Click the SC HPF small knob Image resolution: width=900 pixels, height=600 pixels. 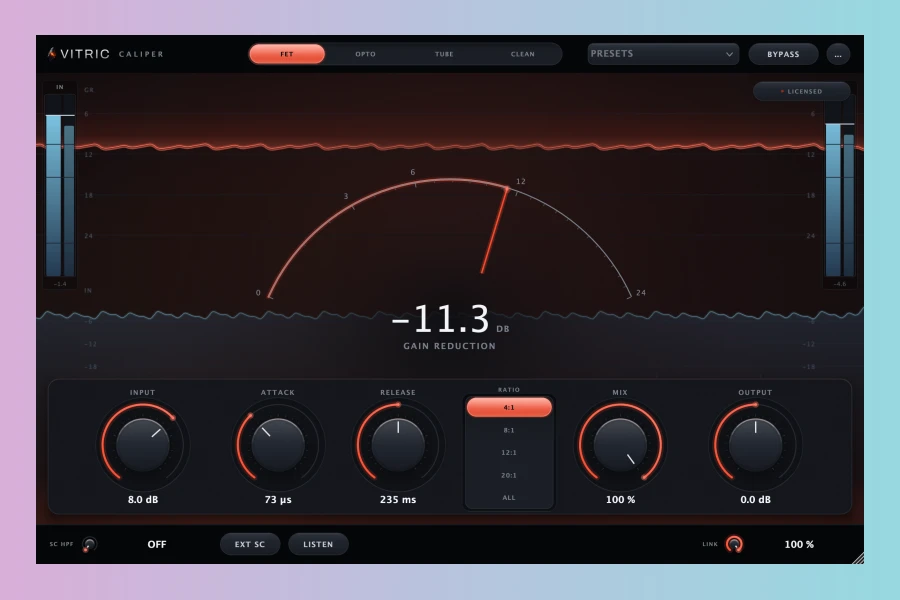click(x=89, y=544)
